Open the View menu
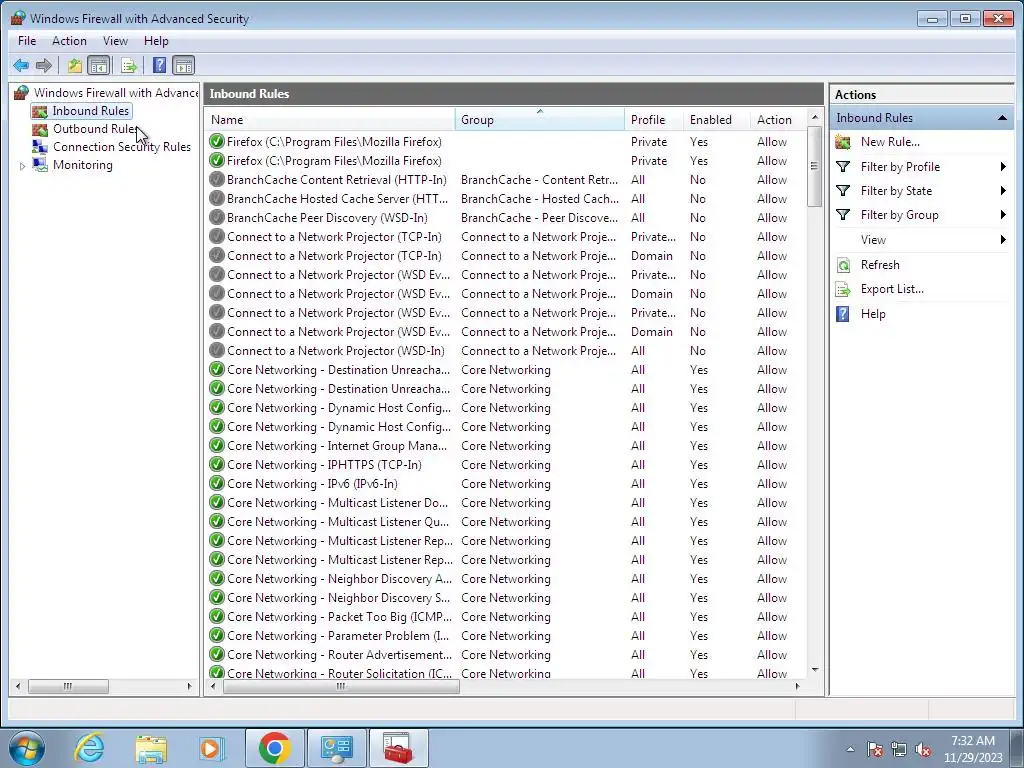The height and width of the screenshot is (768, 1024). click(115, 40)
